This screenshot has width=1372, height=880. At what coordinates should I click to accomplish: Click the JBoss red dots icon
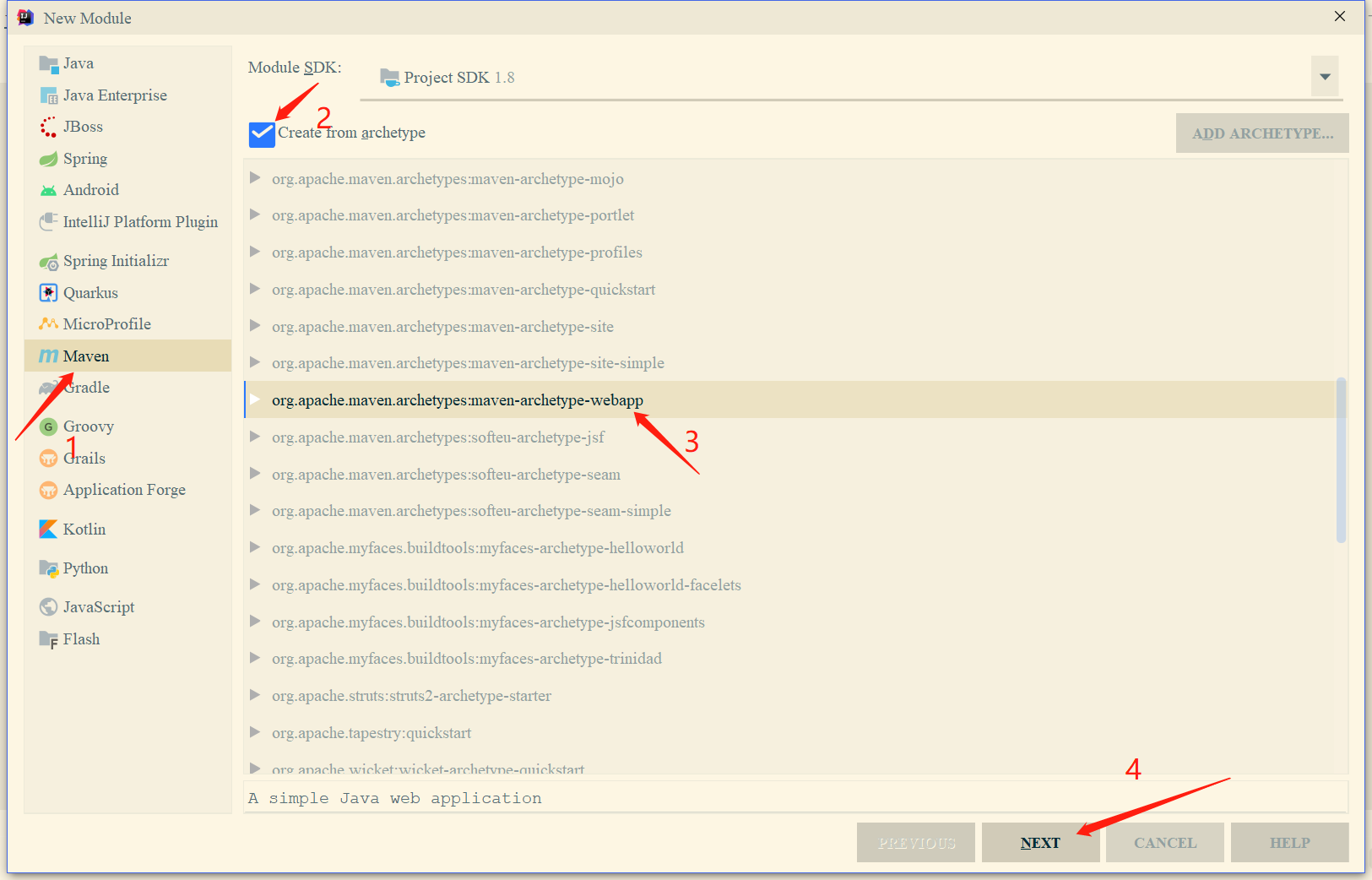coord(48,128)
